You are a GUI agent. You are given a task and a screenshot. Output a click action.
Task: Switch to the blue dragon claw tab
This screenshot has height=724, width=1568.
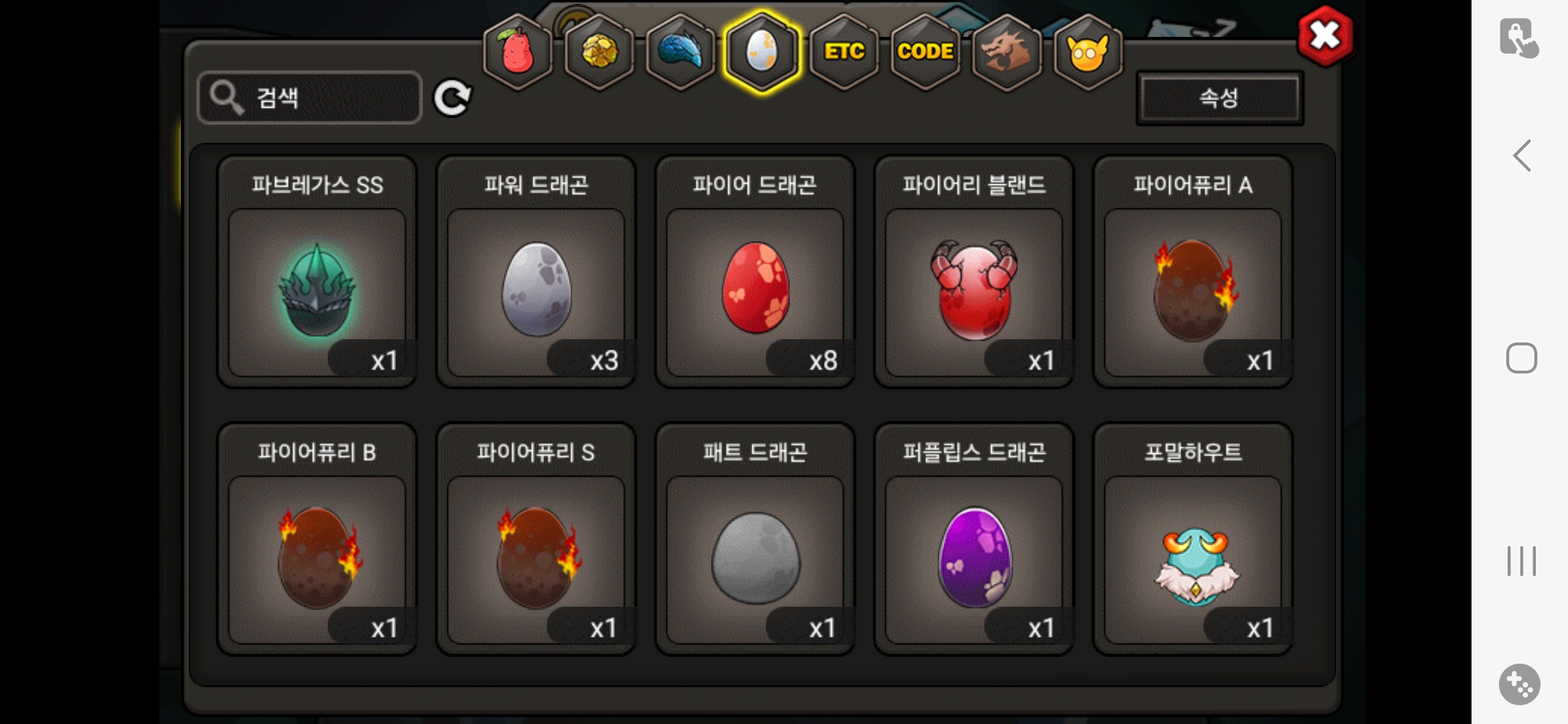click(x=680, y=52)
